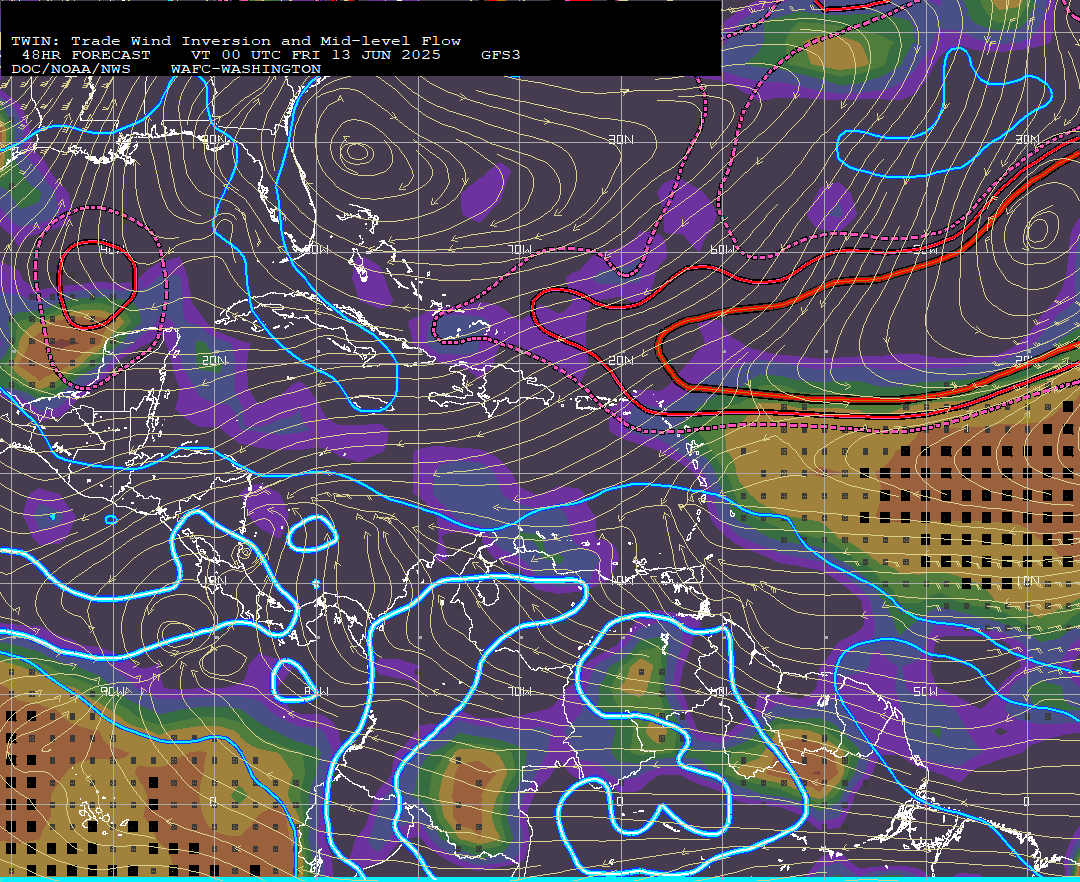The width and height of the screenshot is (1080, 882).
Task: Click the '30N' label over the central Atlantic
Action: click(x=621, y=139)
